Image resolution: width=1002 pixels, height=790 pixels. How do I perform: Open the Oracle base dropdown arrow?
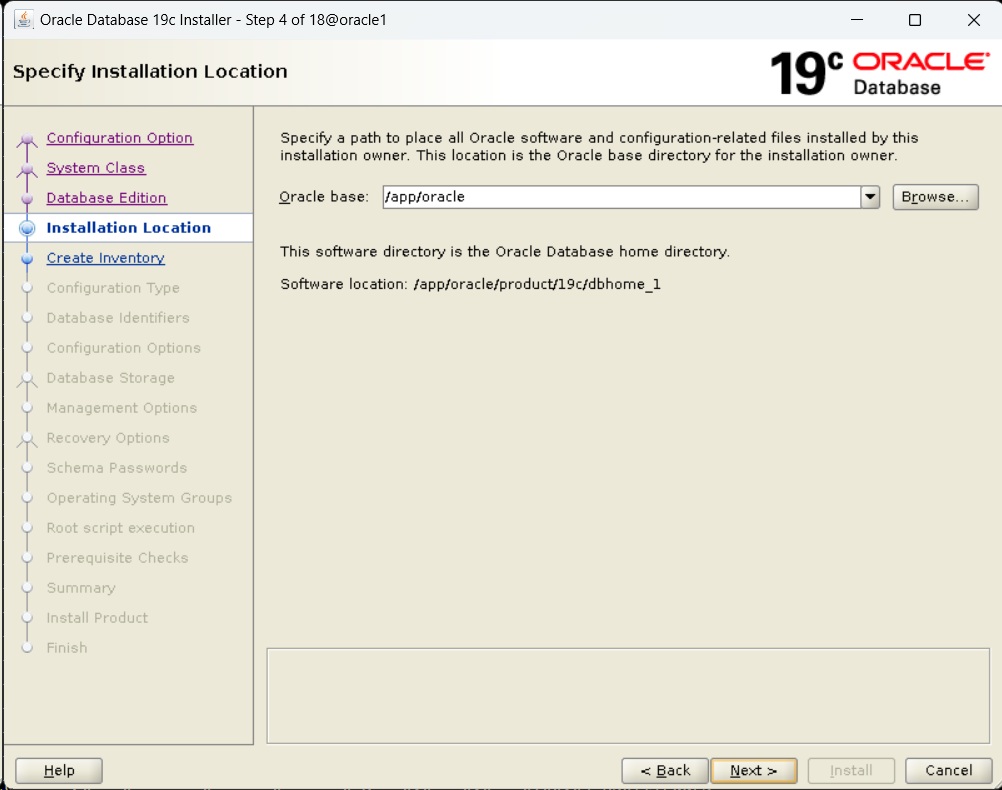[870, 197]
